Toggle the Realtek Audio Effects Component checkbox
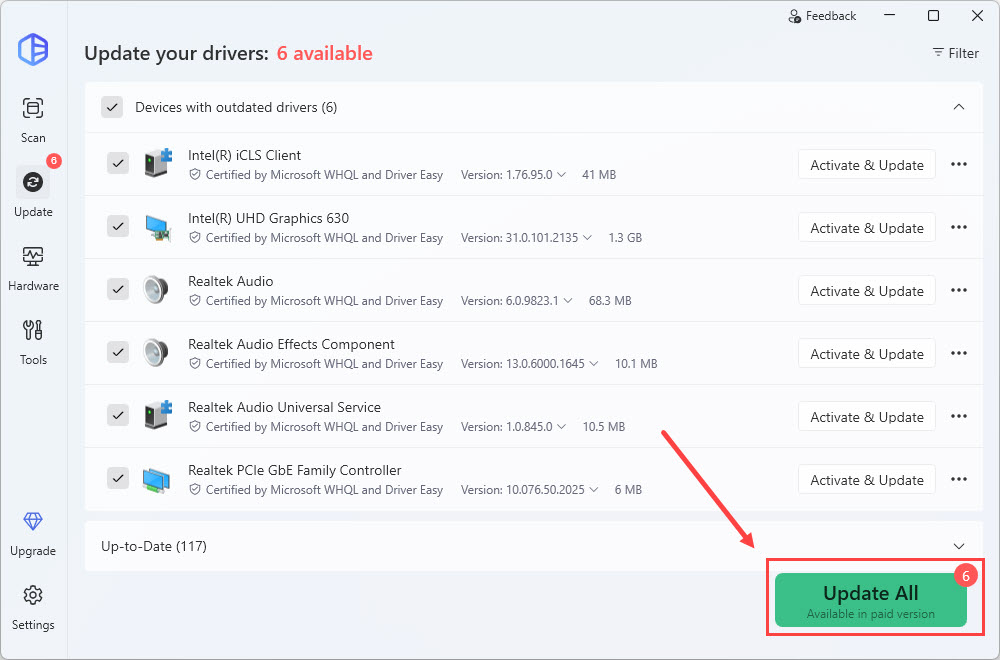Viewport: 1000px width, 660px height. [x=118, y=353]
